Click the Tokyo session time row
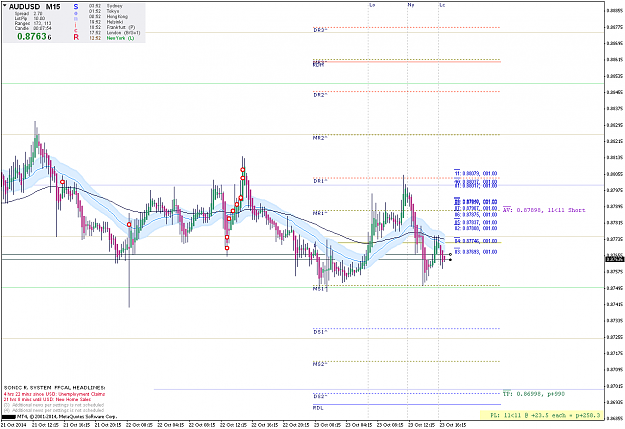 104,12
